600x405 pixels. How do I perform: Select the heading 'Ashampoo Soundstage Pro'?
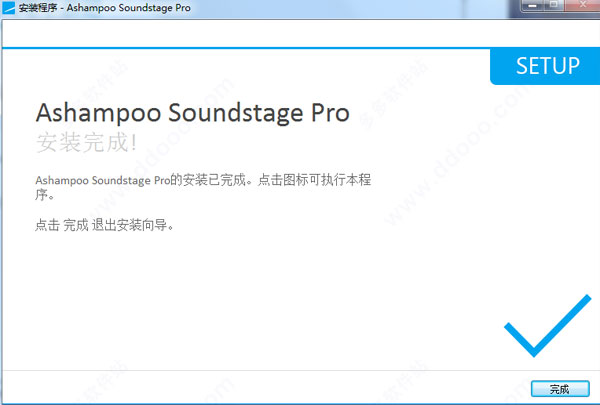pos(192,113)
